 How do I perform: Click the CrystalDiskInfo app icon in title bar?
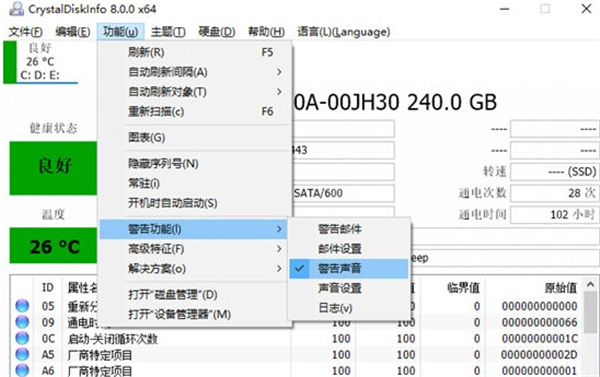pos(16,8)
